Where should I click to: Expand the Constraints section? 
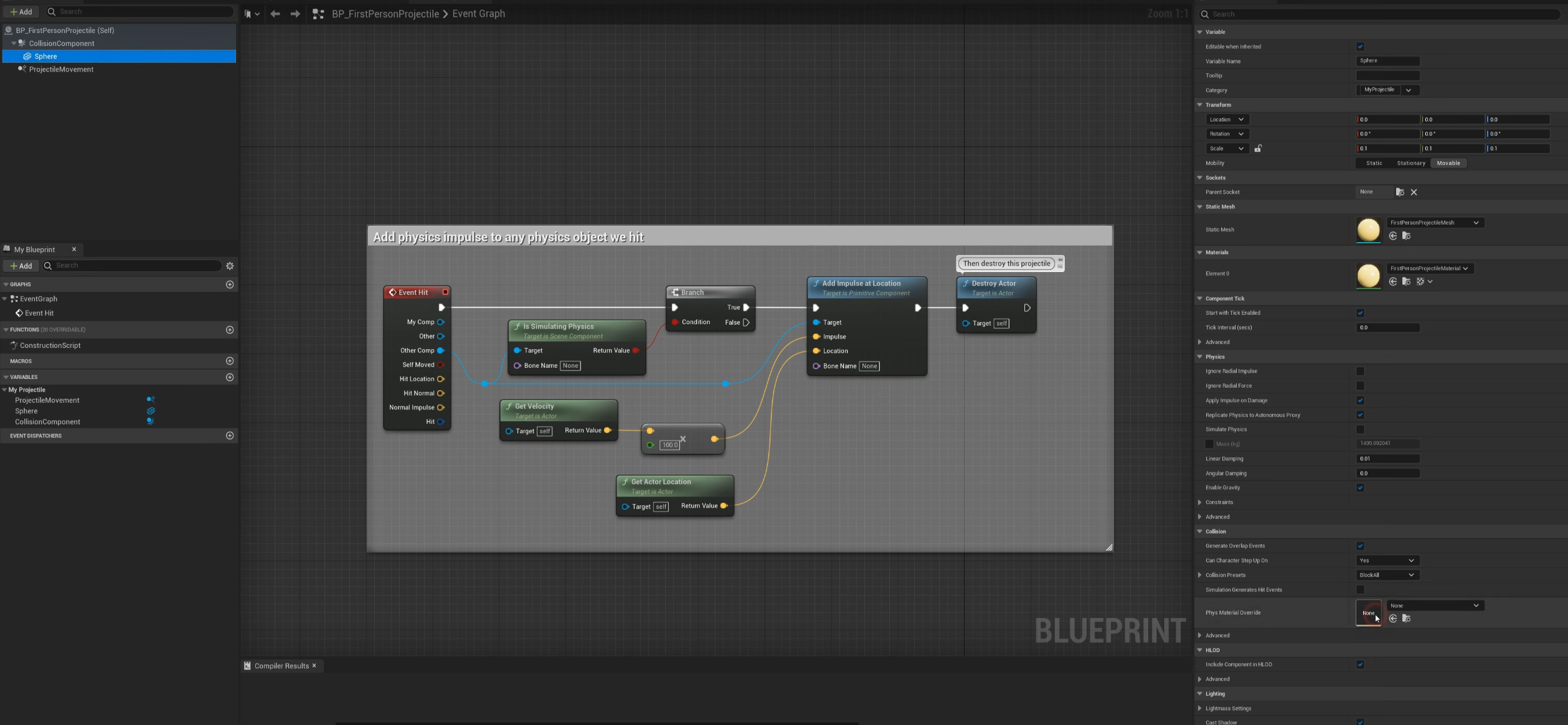point(1200,502)
